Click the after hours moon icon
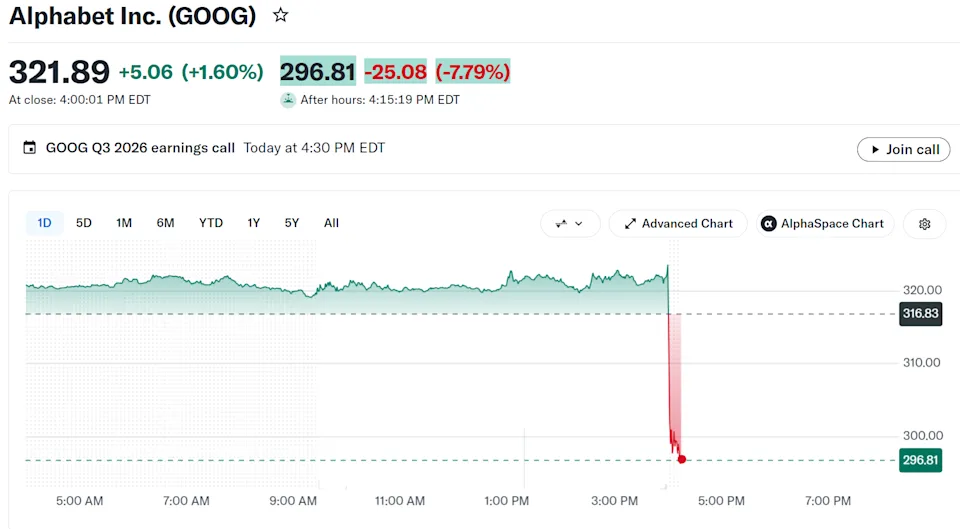This screenshot has width=960, height=529. tap(288, 100)
